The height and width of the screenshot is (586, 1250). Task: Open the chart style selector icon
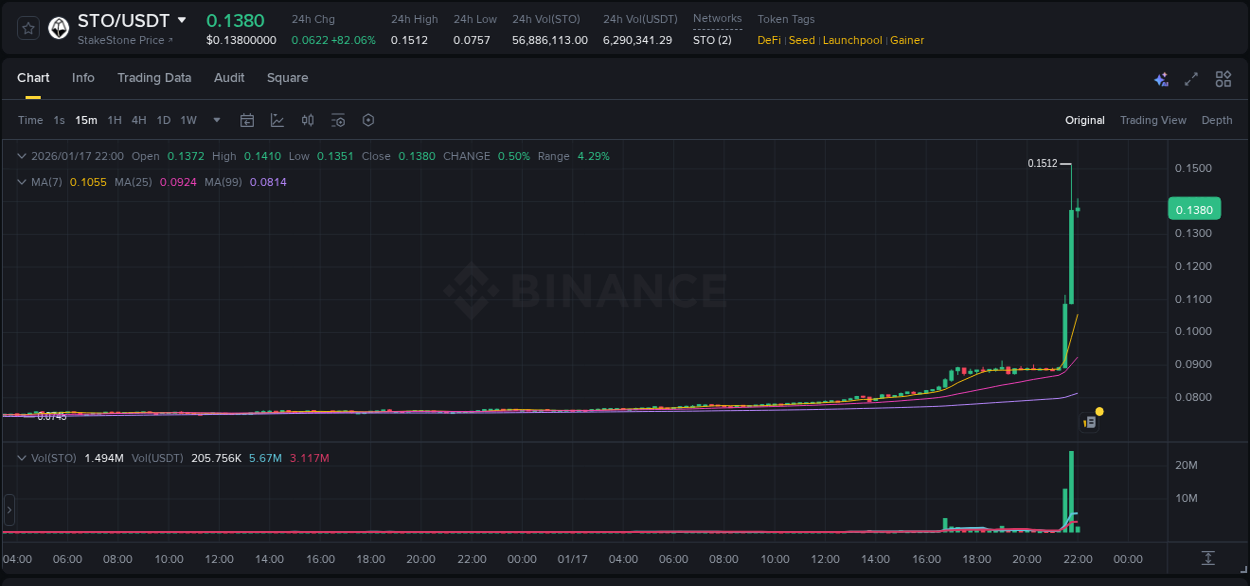click(x=277, y=120)
